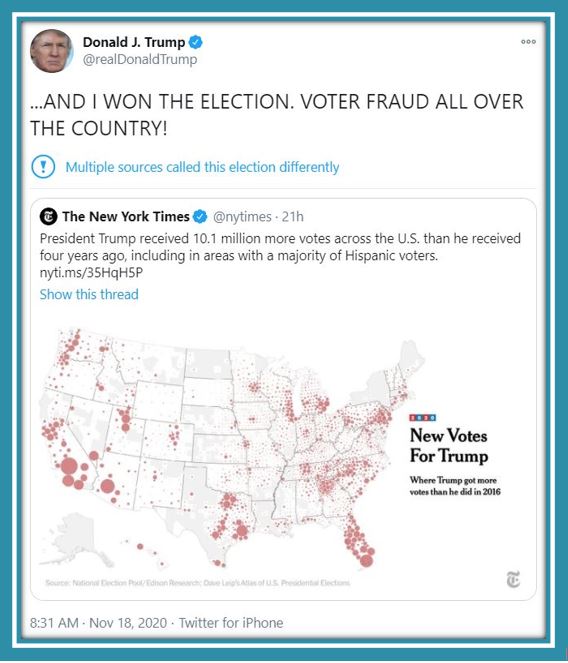This screenshot has height=663, width=568.
Task: Click the NYT watermark logo on map
Action: point(513,579)
